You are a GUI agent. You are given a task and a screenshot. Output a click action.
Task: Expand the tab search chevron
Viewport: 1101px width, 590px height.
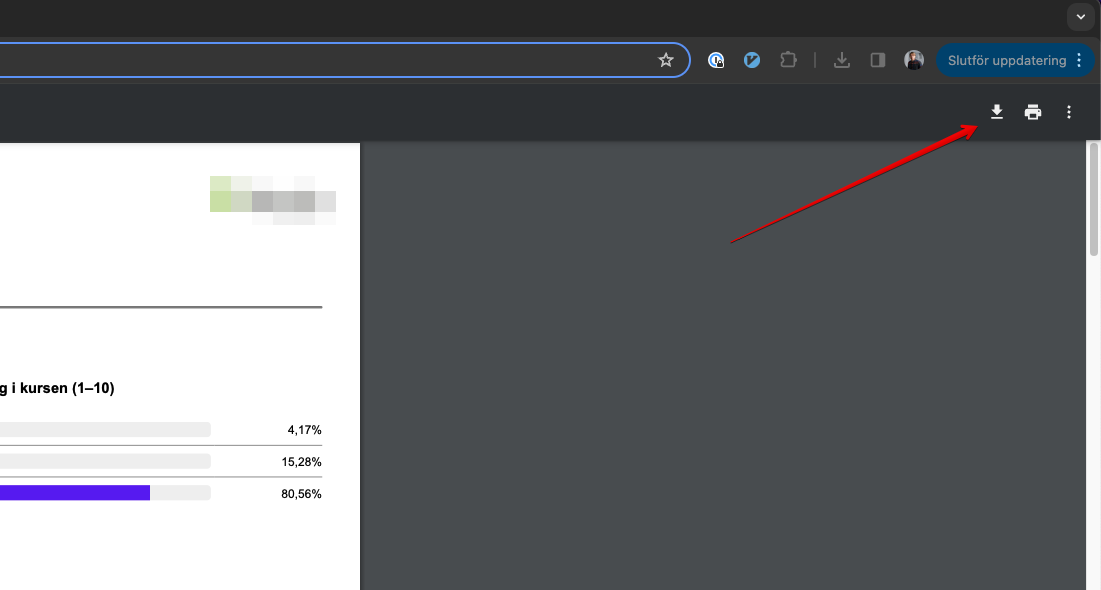1081,17
